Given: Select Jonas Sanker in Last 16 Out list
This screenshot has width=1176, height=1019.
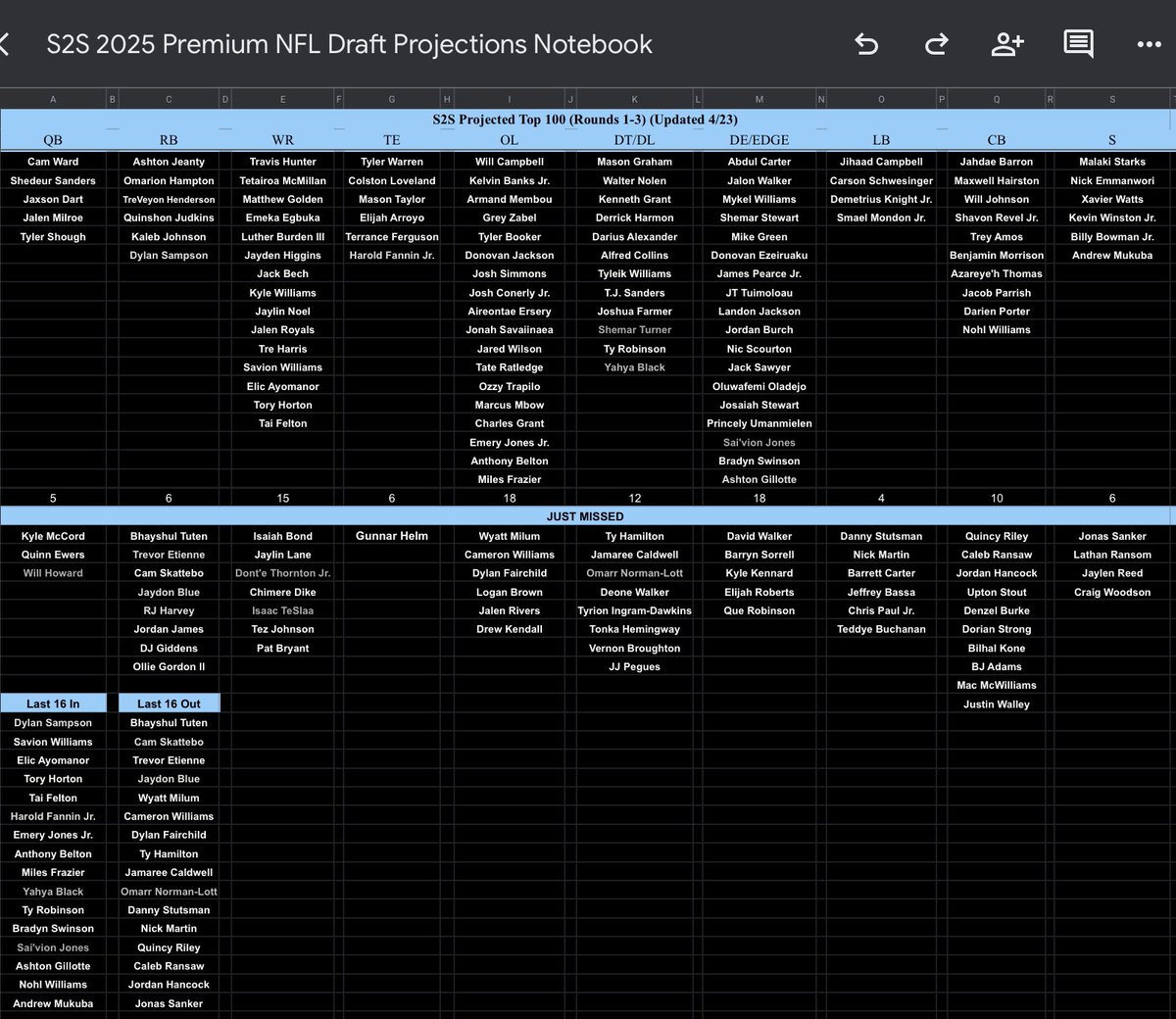Looking at the screenshot, I should (169, 1003).
